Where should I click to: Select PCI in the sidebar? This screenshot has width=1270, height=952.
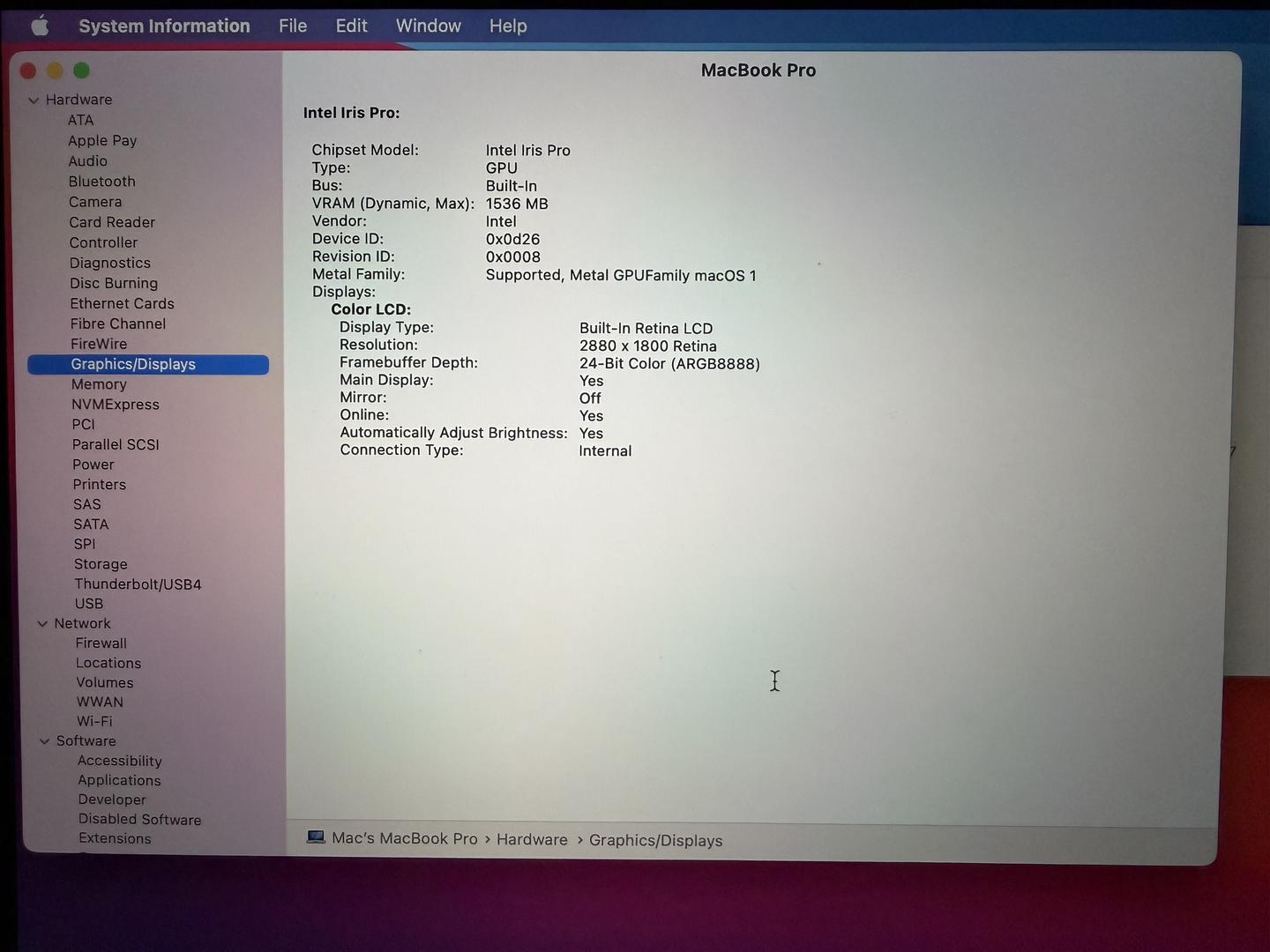(84, 424)
